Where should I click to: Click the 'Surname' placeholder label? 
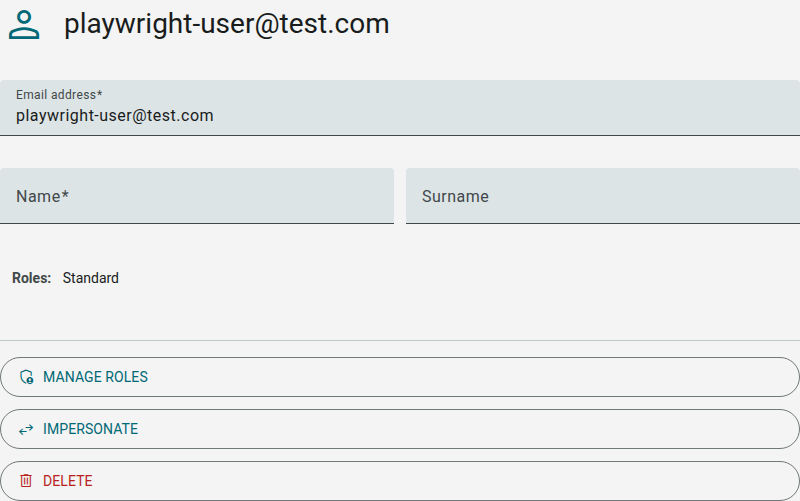tap(455, 196)
